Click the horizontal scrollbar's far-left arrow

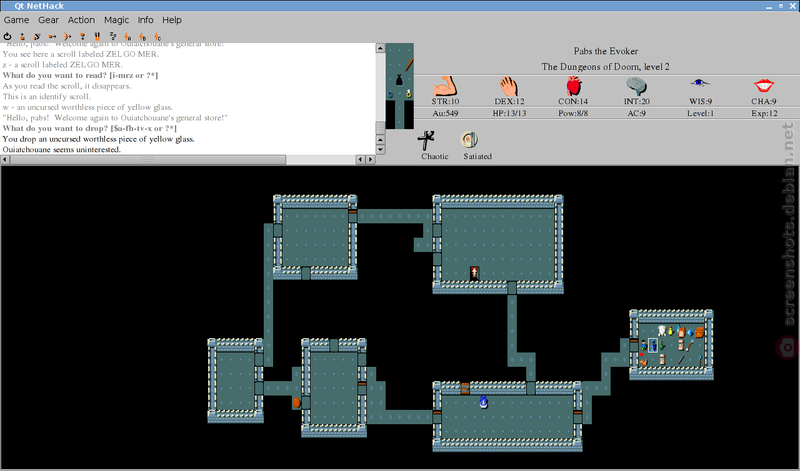pyautogui.click(x=5, y=160)
